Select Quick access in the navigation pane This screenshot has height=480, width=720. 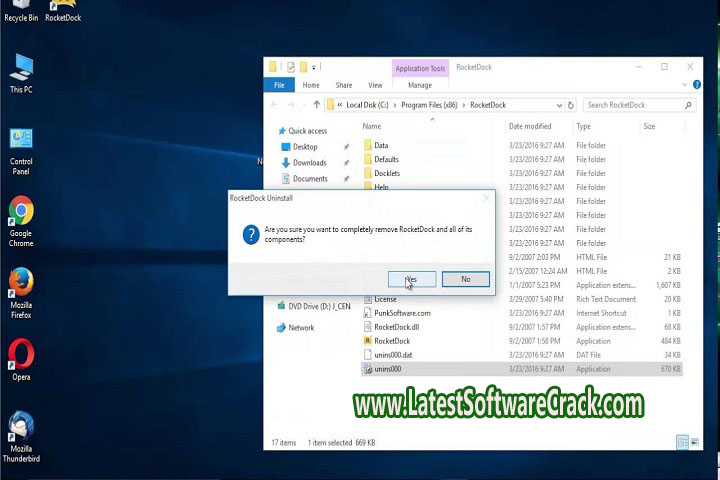point(303,131)
